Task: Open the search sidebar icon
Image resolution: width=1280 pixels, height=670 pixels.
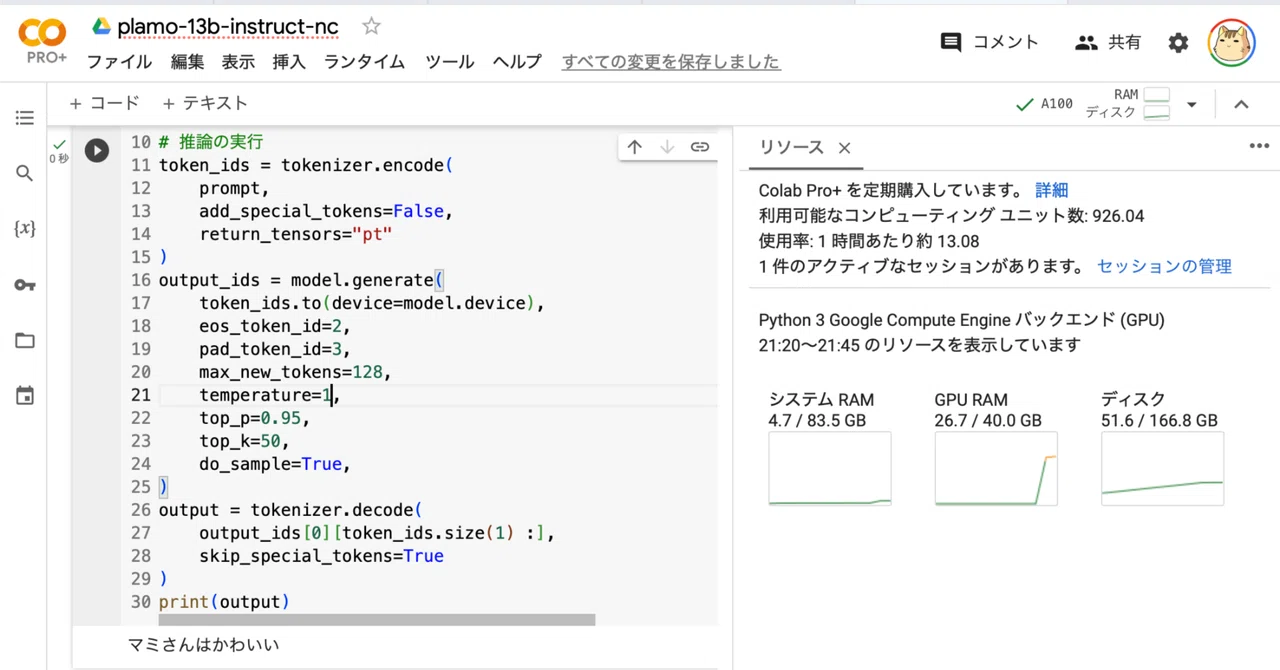Action: 25,173
